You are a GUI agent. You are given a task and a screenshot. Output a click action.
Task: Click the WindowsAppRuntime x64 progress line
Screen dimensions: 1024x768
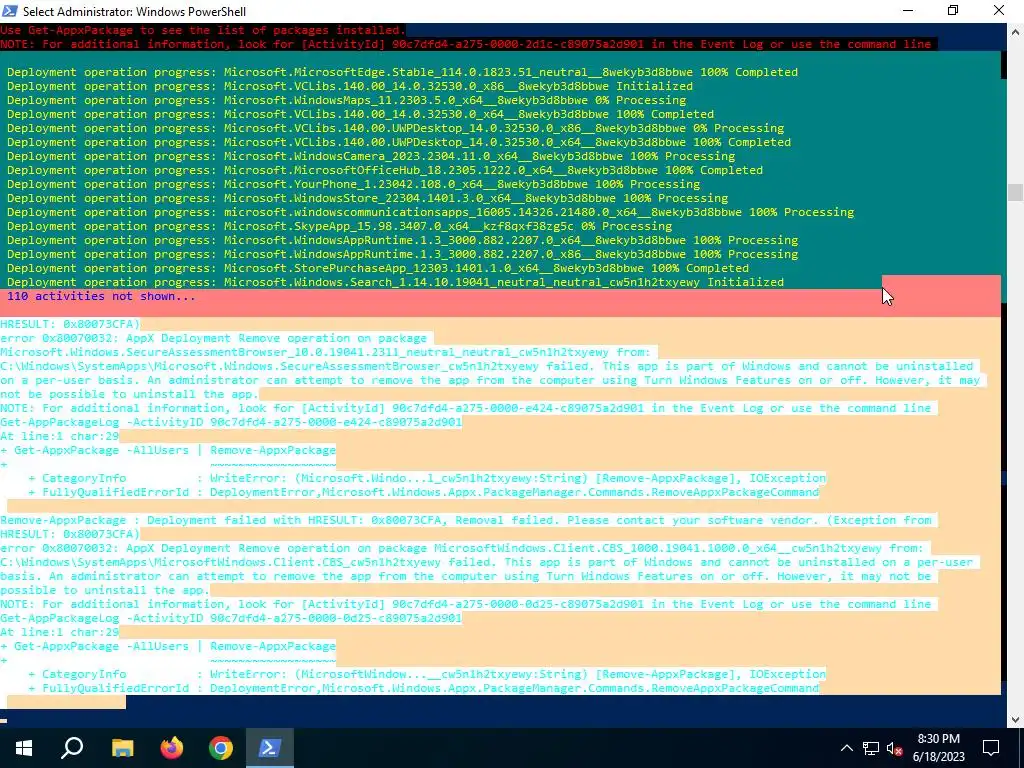pyautogui.click(x=402, y=240)
